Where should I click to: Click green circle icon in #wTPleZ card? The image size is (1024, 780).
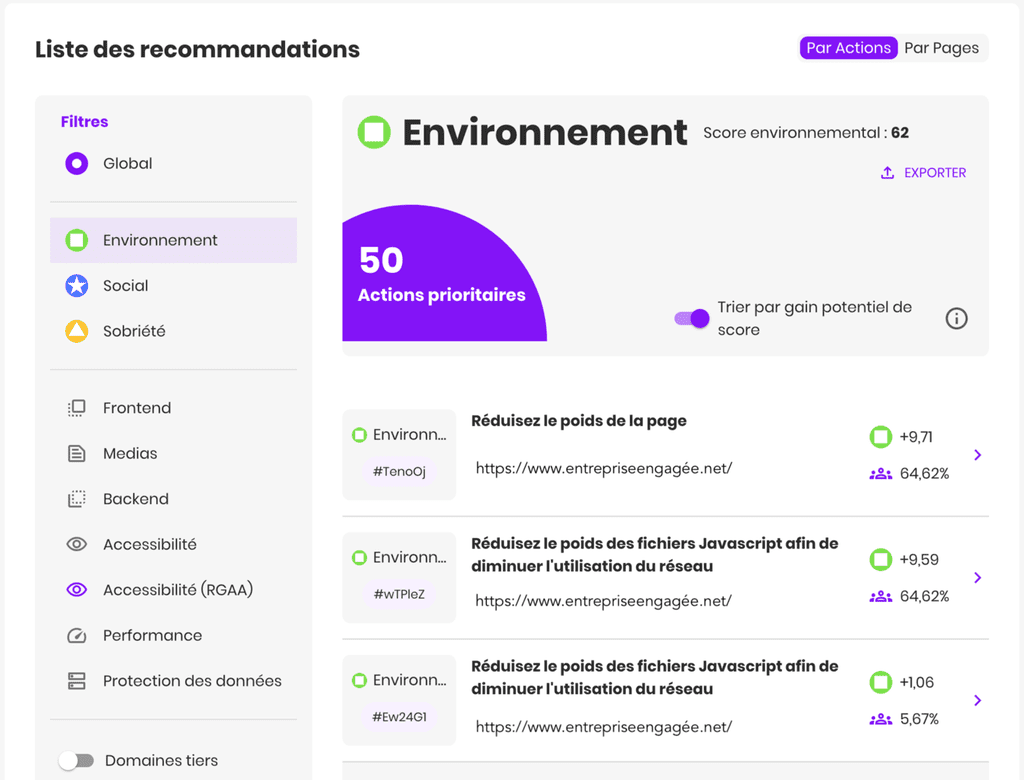pos(359,558)
